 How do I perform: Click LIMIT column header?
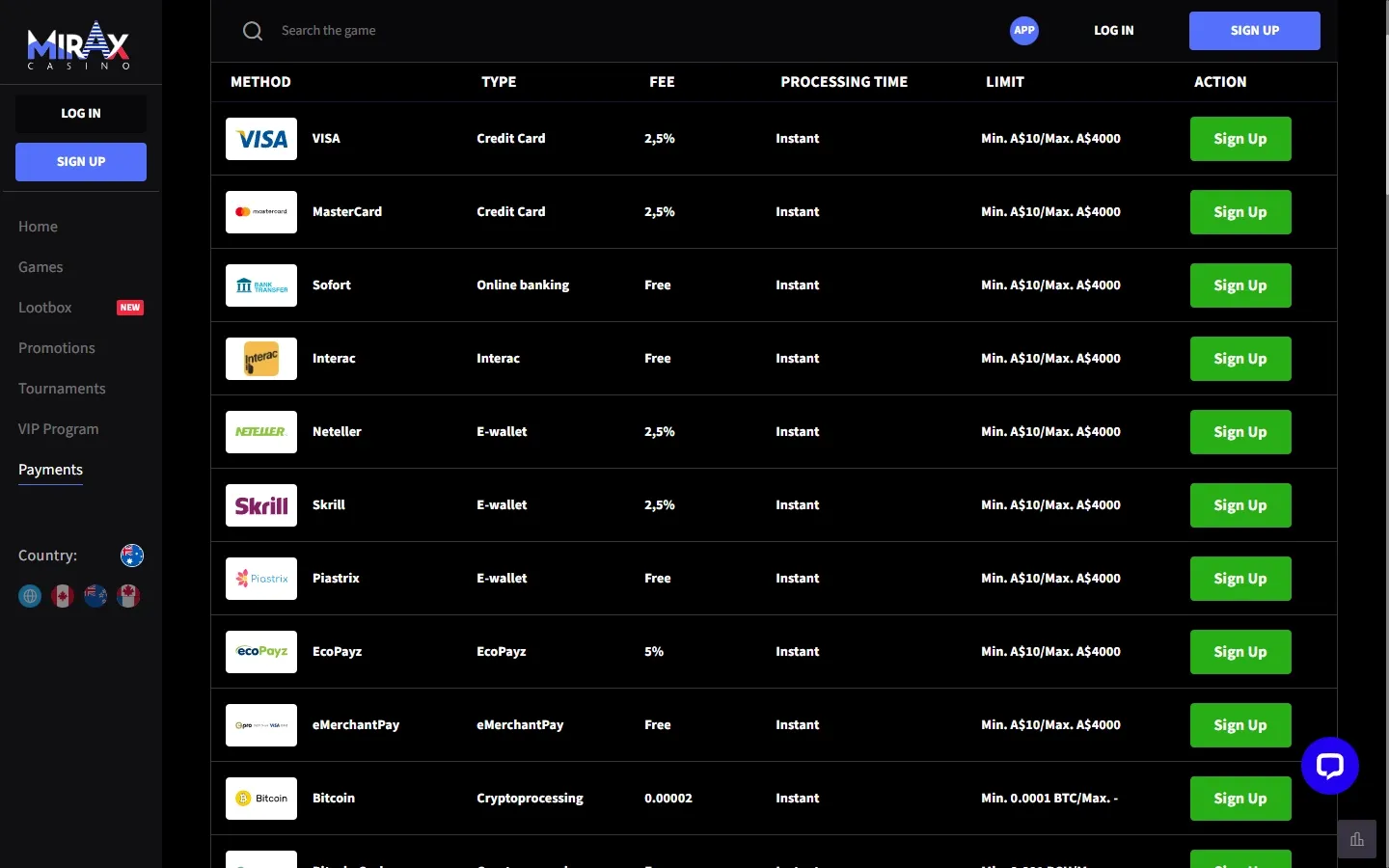(x=1005, y=82)
